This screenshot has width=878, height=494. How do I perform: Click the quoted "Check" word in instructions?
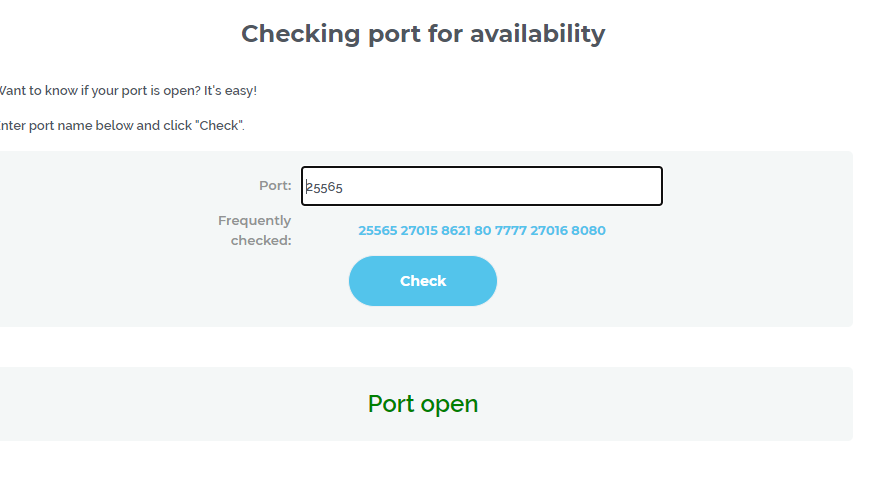click(x=221, y=126)
